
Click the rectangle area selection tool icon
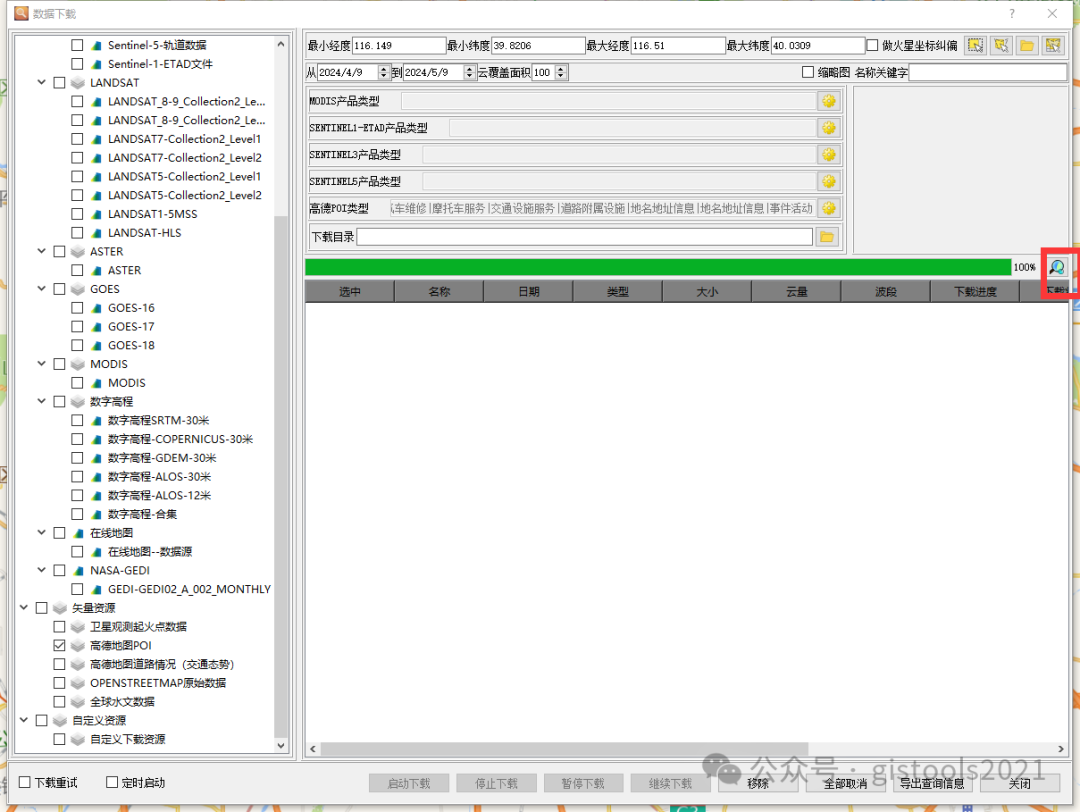(975, 45)
